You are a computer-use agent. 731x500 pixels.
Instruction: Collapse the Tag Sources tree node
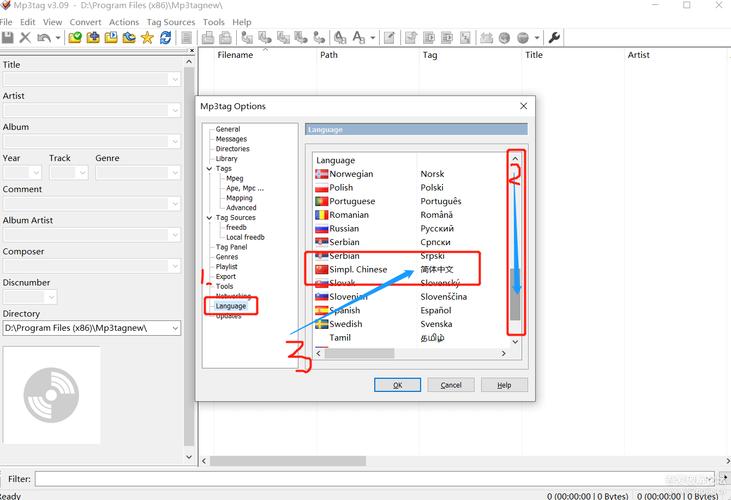209,218
